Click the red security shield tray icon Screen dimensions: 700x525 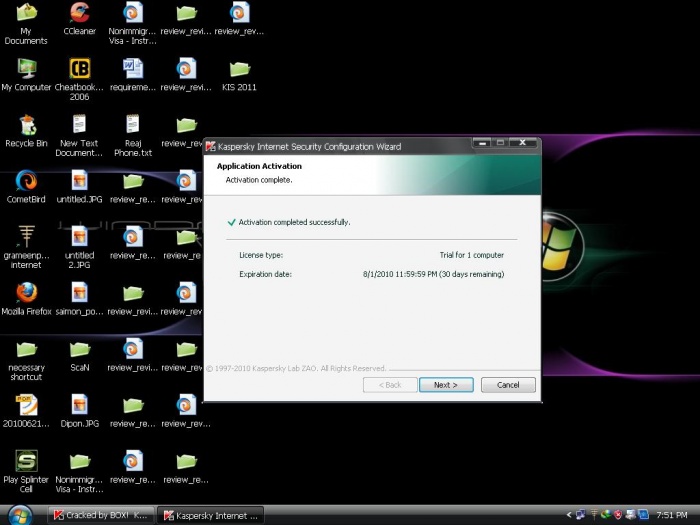pos(618,515)
